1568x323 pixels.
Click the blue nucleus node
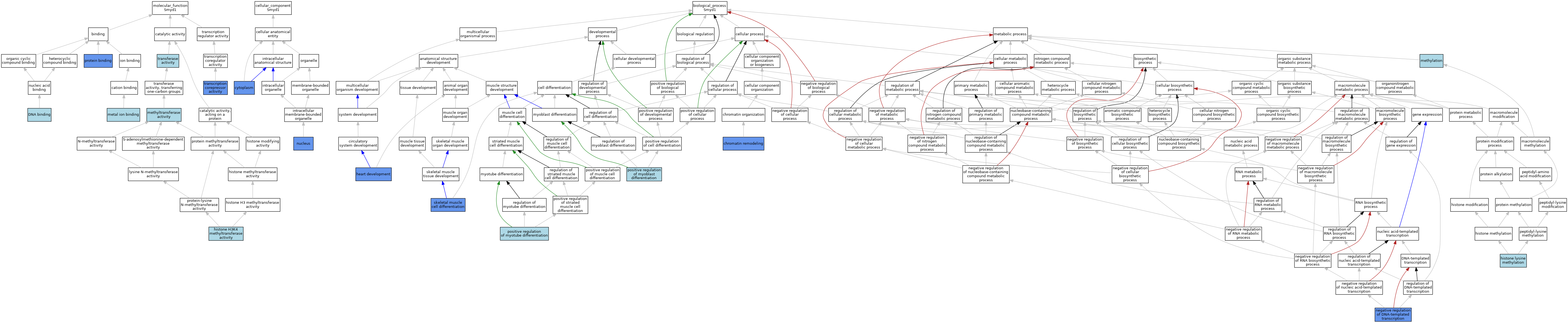tap(303, 144)
